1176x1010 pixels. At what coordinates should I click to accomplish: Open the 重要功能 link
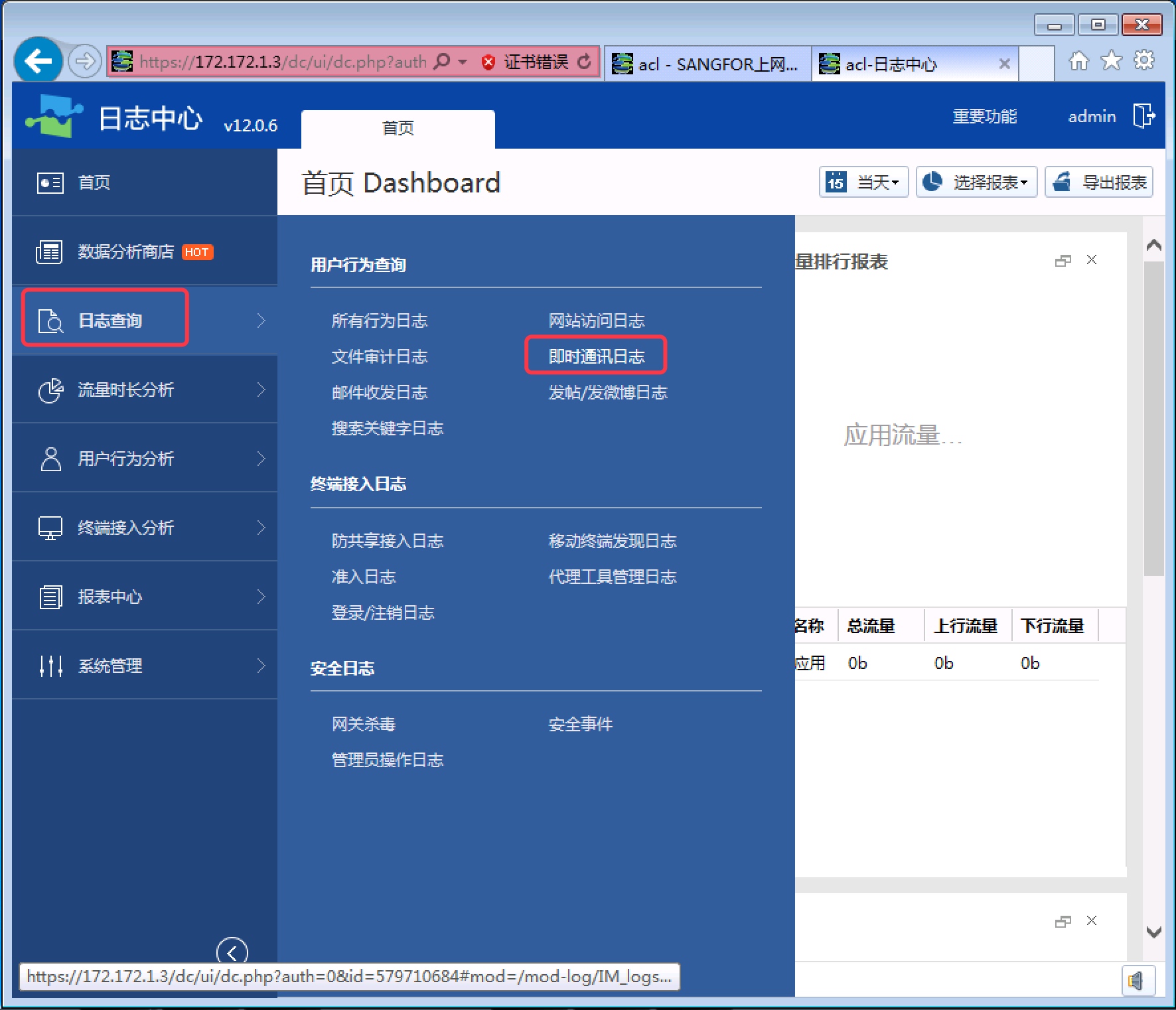985,117
